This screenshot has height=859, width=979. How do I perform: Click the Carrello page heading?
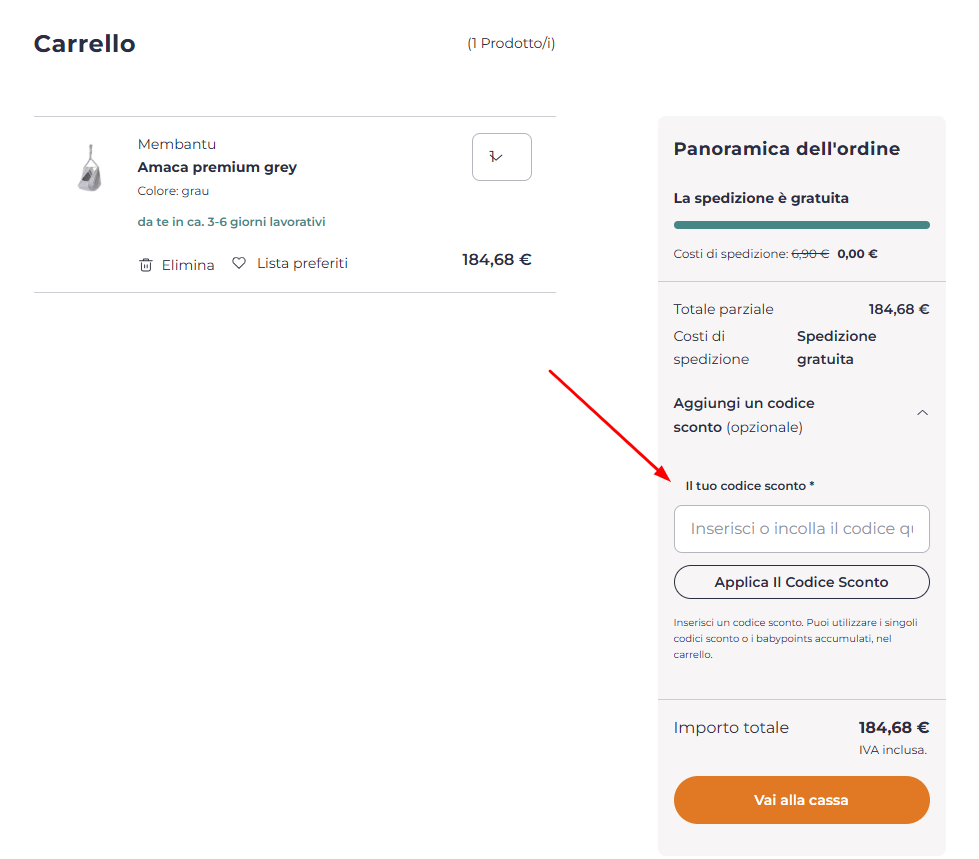(84, 44)
